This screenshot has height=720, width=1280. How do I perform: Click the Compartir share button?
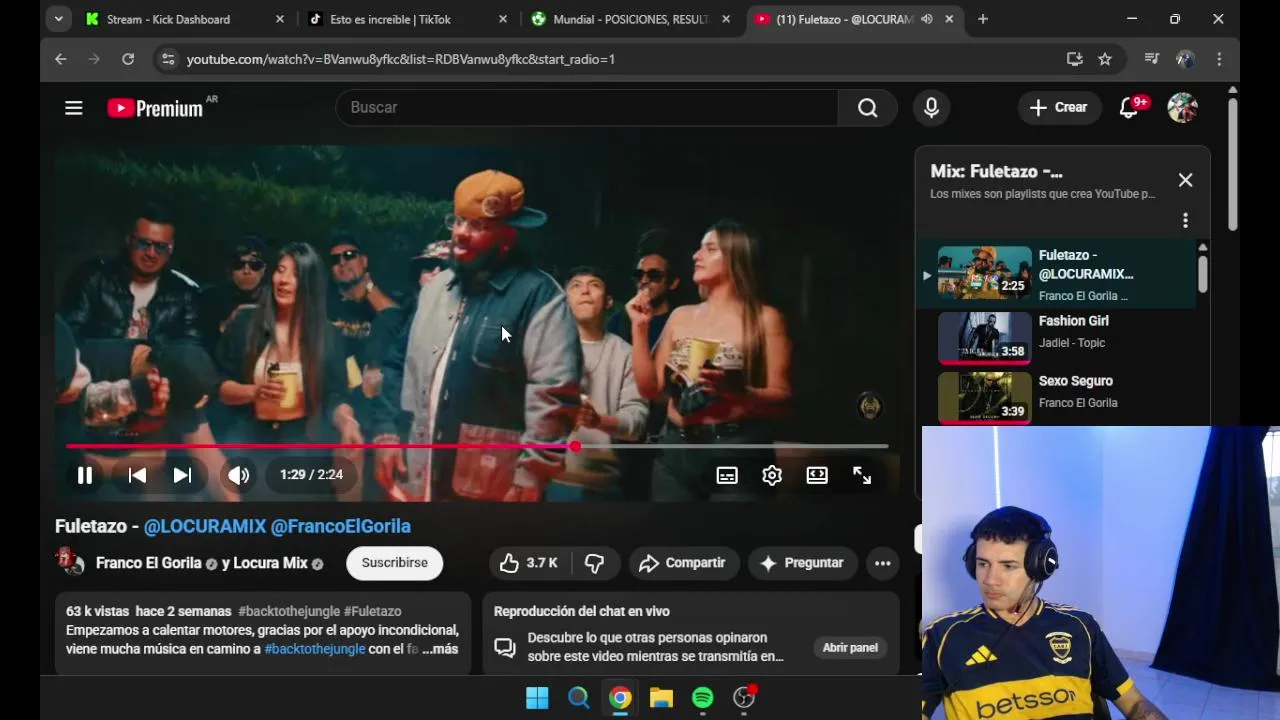tap(682, 563)
